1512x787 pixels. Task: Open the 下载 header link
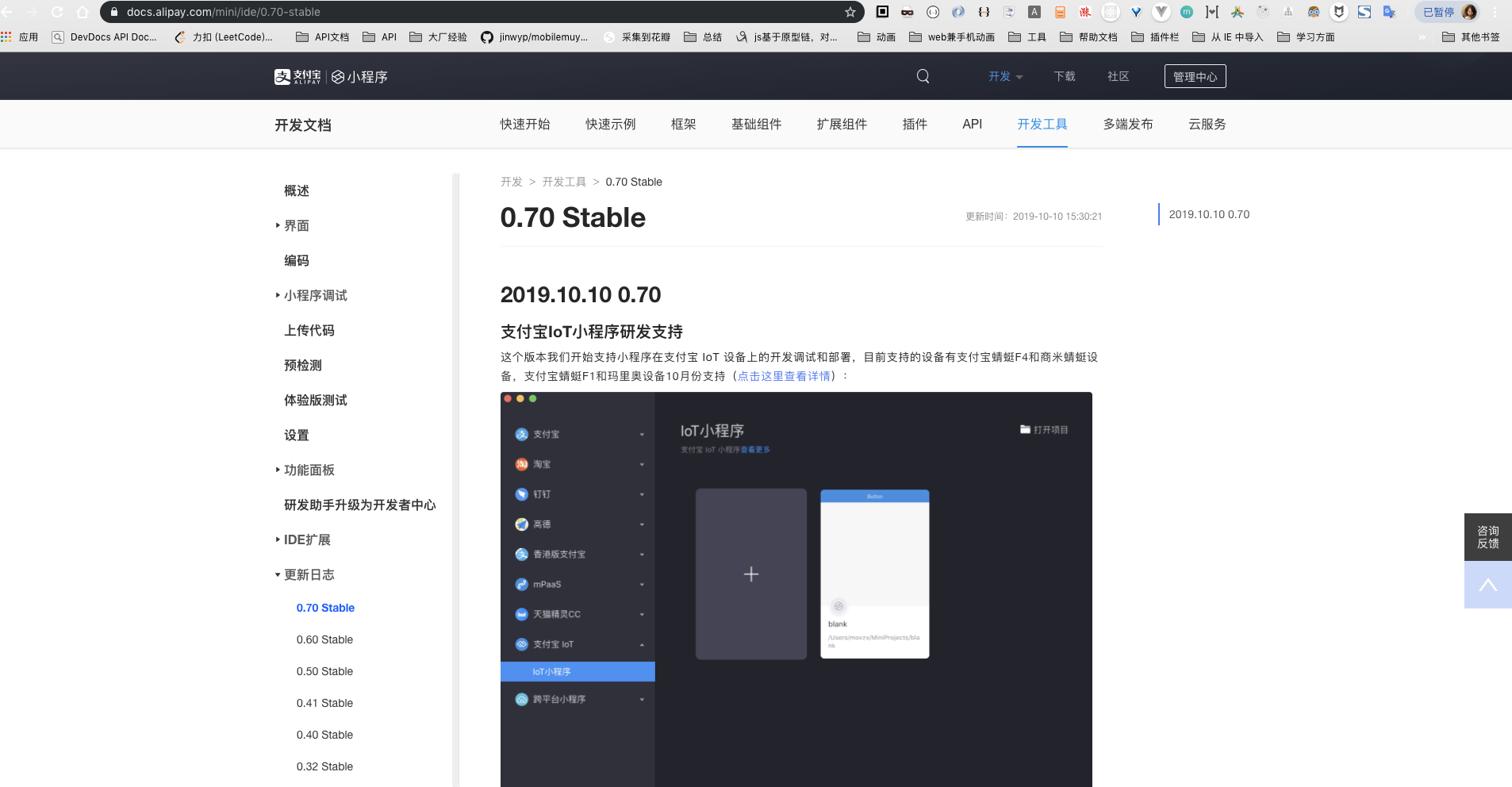coord(1065,76)
